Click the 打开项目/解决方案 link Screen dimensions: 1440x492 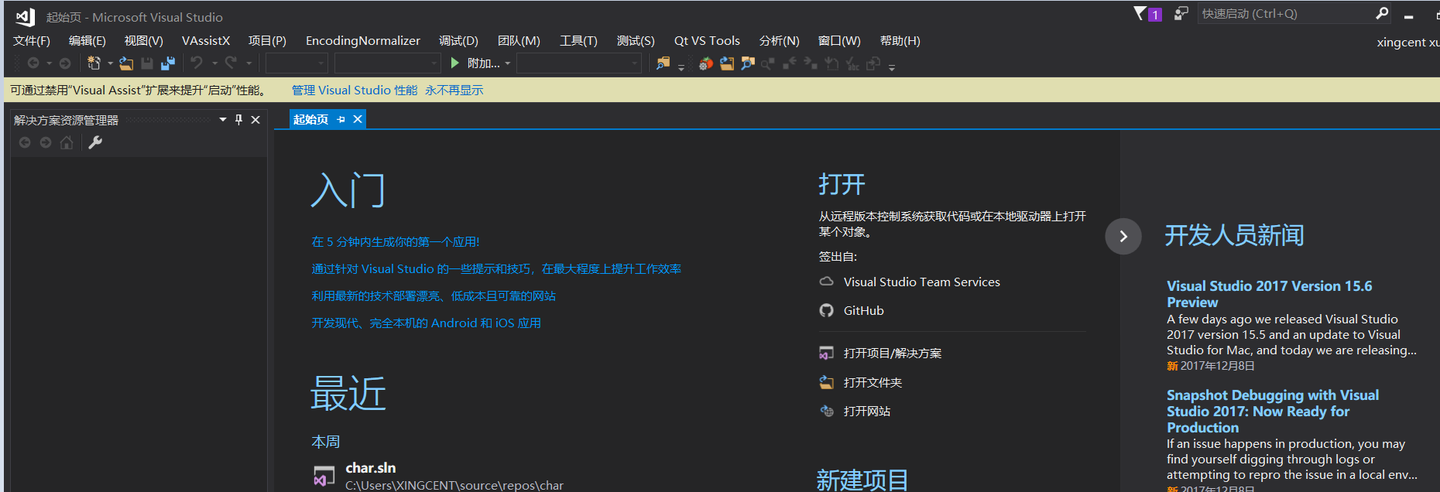(x=892, y=353)
